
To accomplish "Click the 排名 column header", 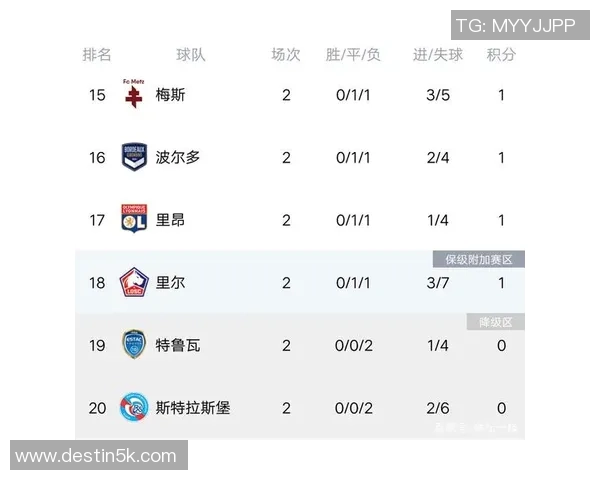I will [x=97, y=54].
